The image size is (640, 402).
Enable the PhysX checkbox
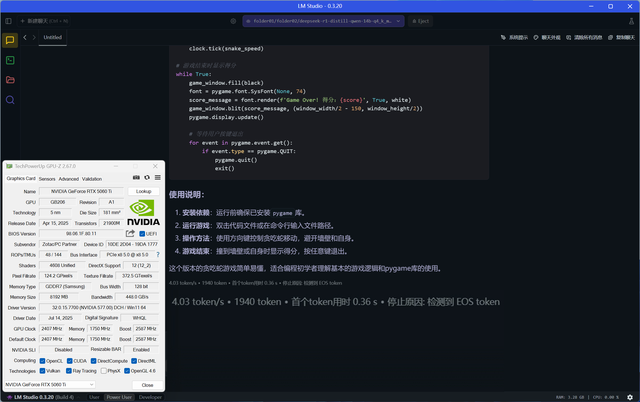pyautogui.click(x=104, y=371)
